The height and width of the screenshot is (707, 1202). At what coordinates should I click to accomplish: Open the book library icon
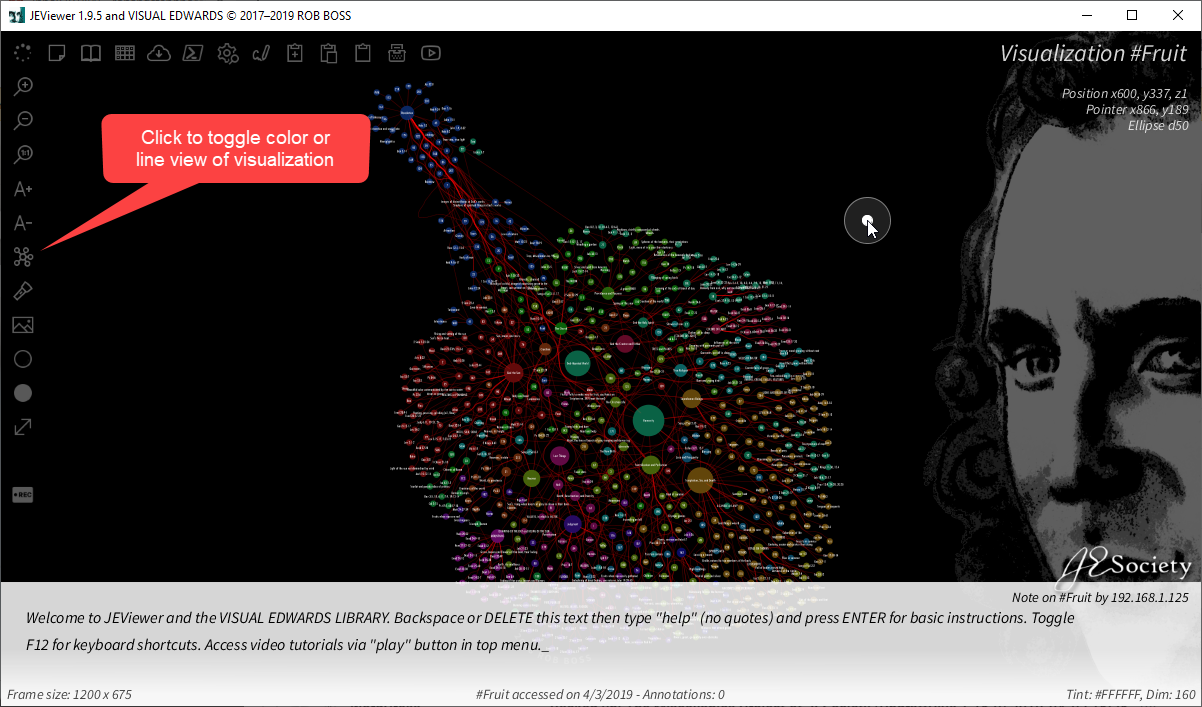click(91, 53)
